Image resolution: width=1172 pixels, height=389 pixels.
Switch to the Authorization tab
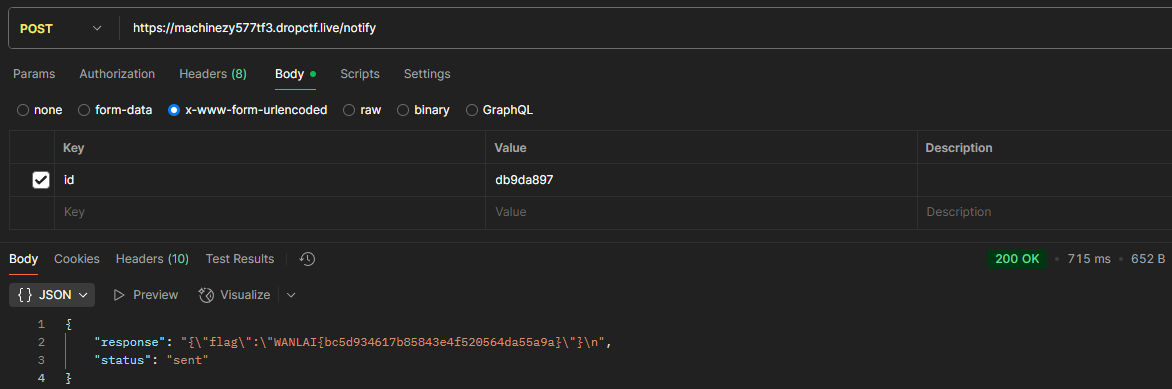[117, 74]
